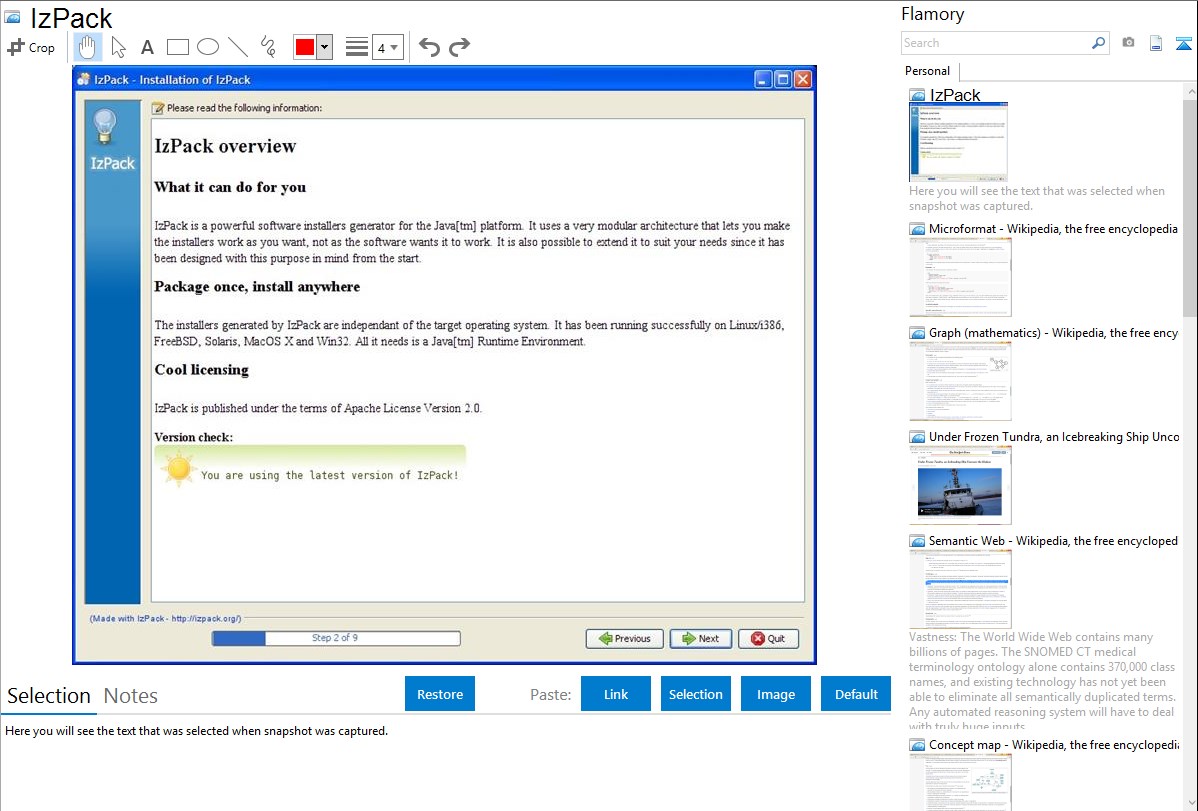This screenshot has height=811, width=1198.
Task: Click Quit in the IzPack installer
Action: [x=769, y=638]
